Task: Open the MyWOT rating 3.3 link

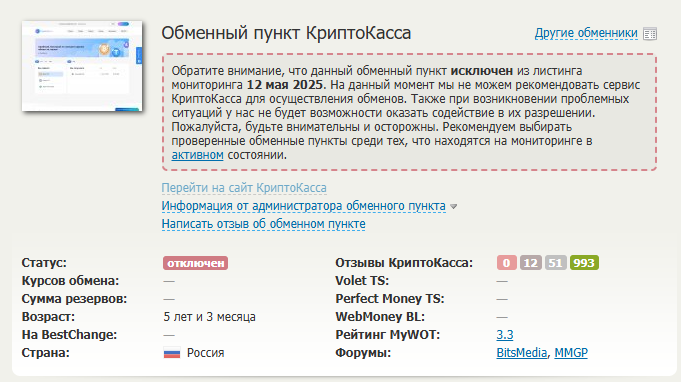Action: (505, 335)
